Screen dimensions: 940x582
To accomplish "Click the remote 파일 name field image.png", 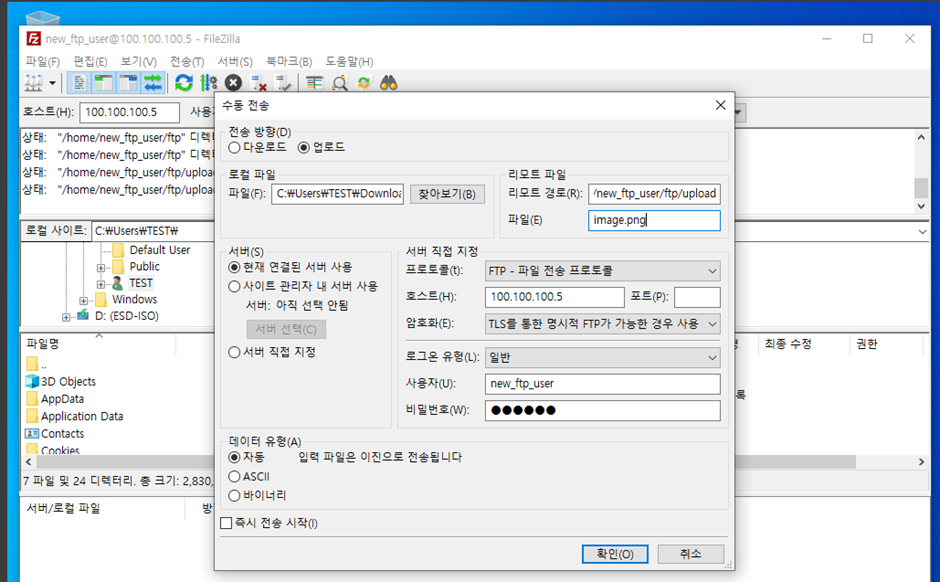I will [655, 220].
